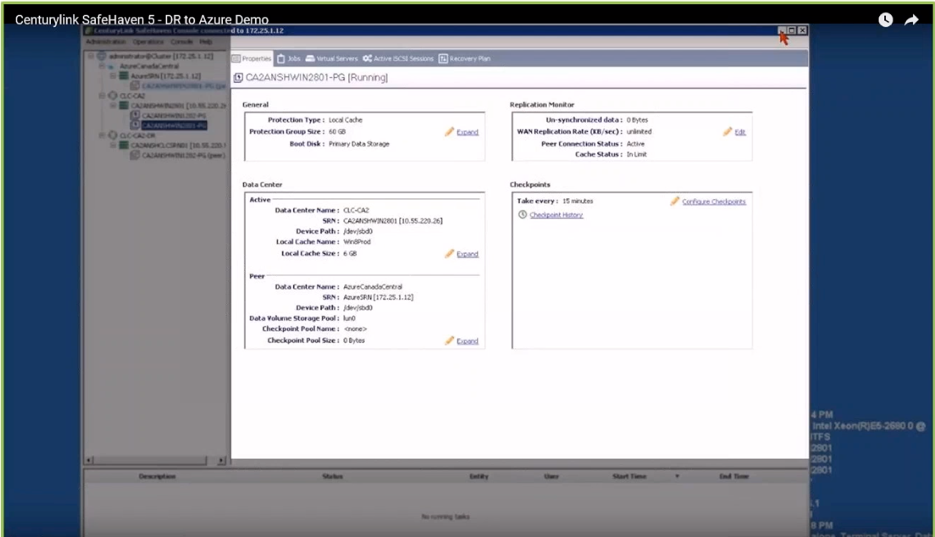Collapse the AzureCanadaCentral tree node
Viewport: 935px width, 537px height.
click(x=102, y=66)
